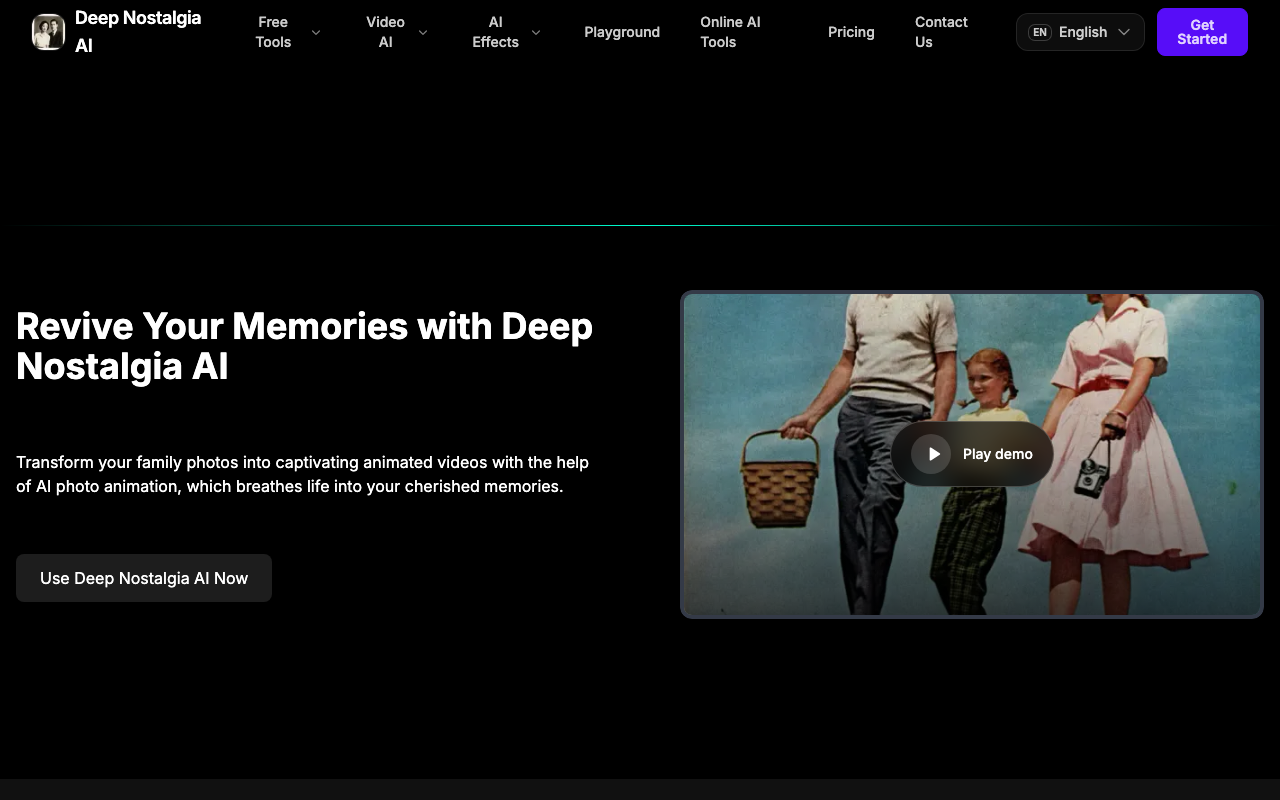Open the Contact Us link
Screen dimensions: 1280x800
(941, 32)
